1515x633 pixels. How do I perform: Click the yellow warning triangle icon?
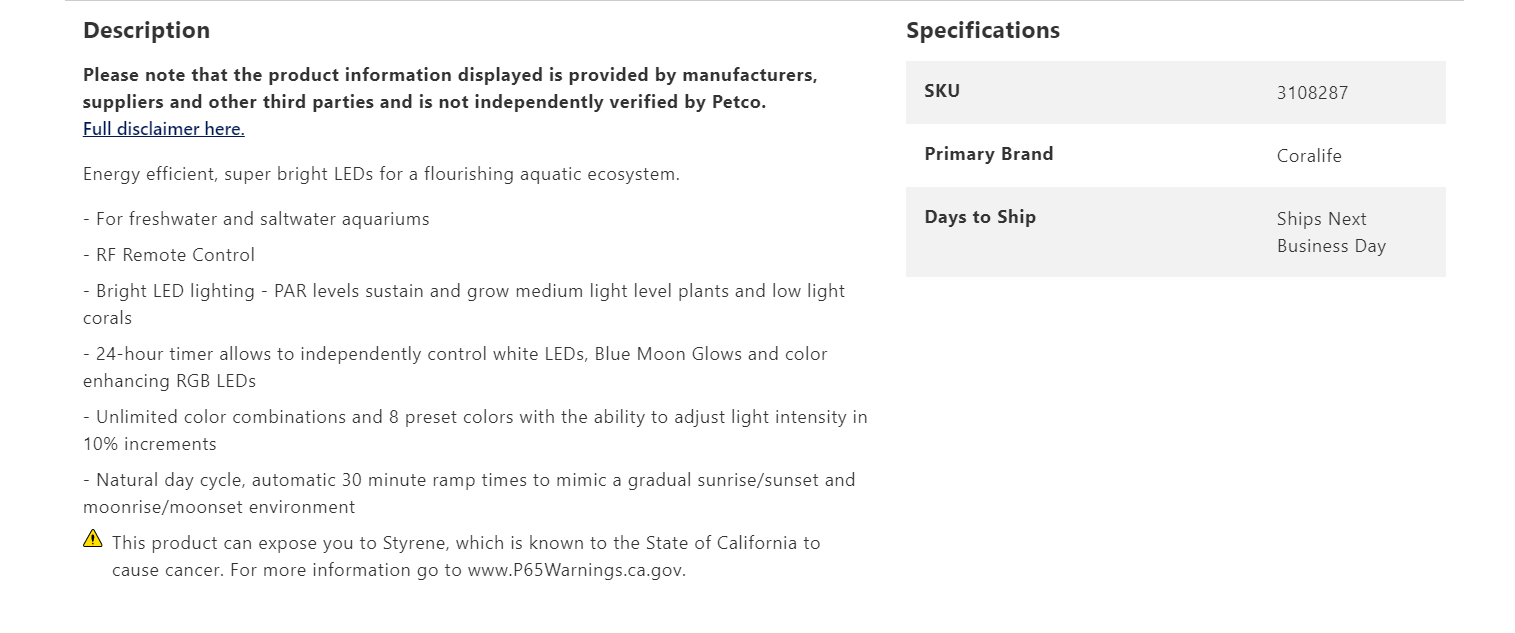[x=93, y=539]
